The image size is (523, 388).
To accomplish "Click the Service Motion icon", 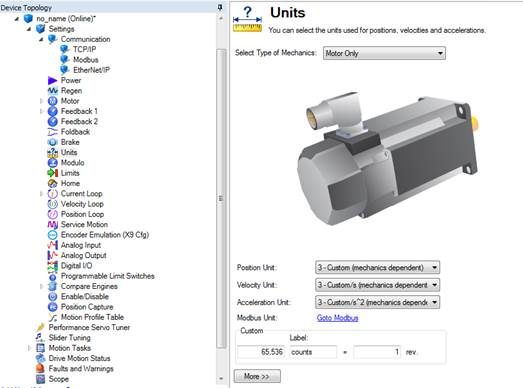I will tap(52, 225).
